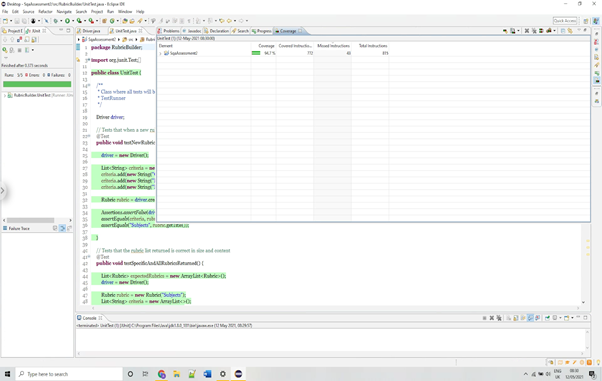This screenshot has height=381, width=602.
Task: Open JUnit test run history dropdown
Action: [x=33, y=50]
